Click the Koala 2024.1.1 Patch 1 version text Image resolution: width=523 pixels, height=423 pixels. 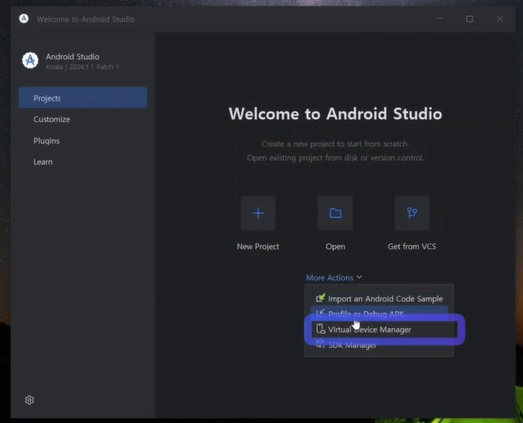(82, 67)
